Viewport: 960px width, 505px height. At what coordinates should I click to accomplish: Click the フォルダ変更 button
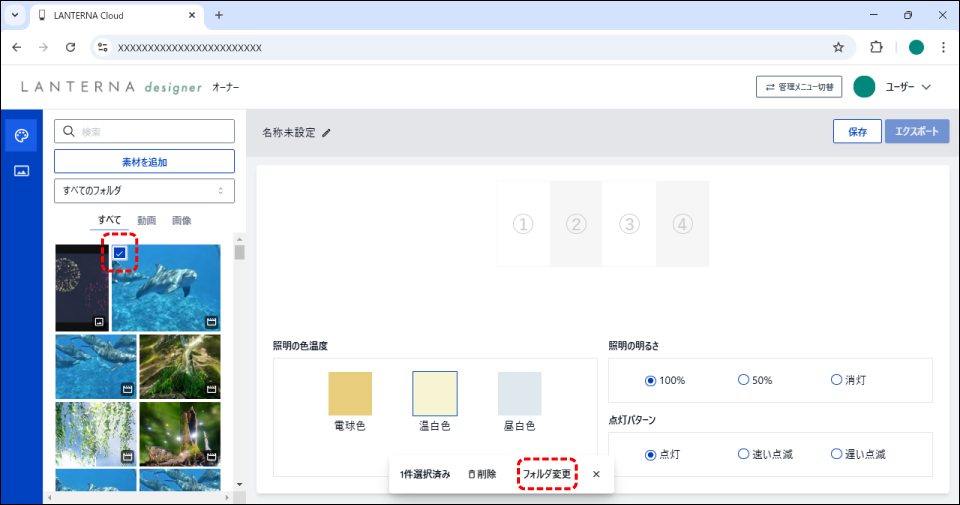547,474
